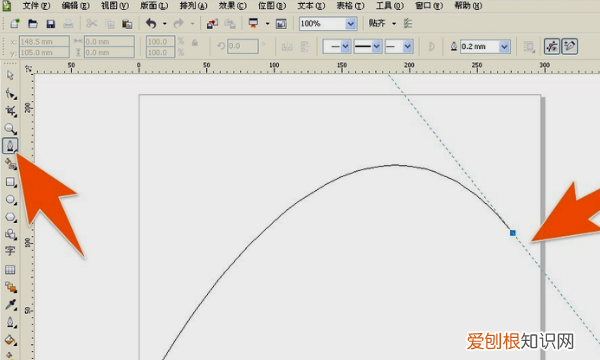The height and width of the screenshot is (360, 600).
Task: Select the Crop tool
Action: (10, 111)
